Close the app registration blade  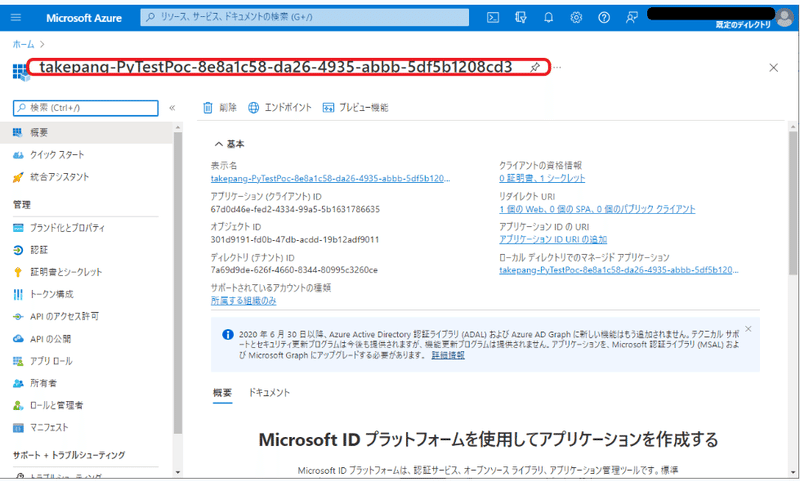coord(773,67)
